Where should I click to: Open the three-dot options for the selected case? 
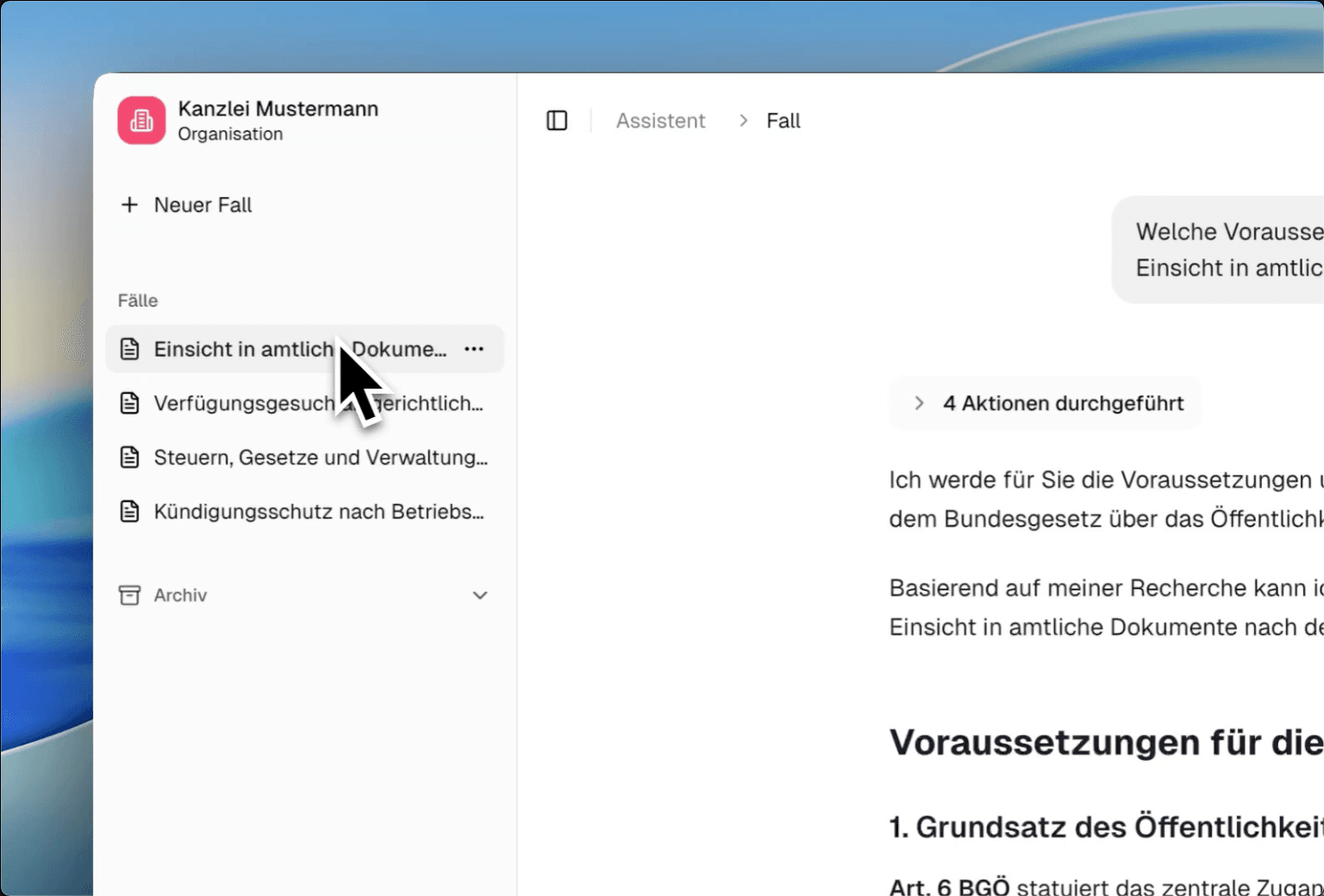click(x=474, y=348)
